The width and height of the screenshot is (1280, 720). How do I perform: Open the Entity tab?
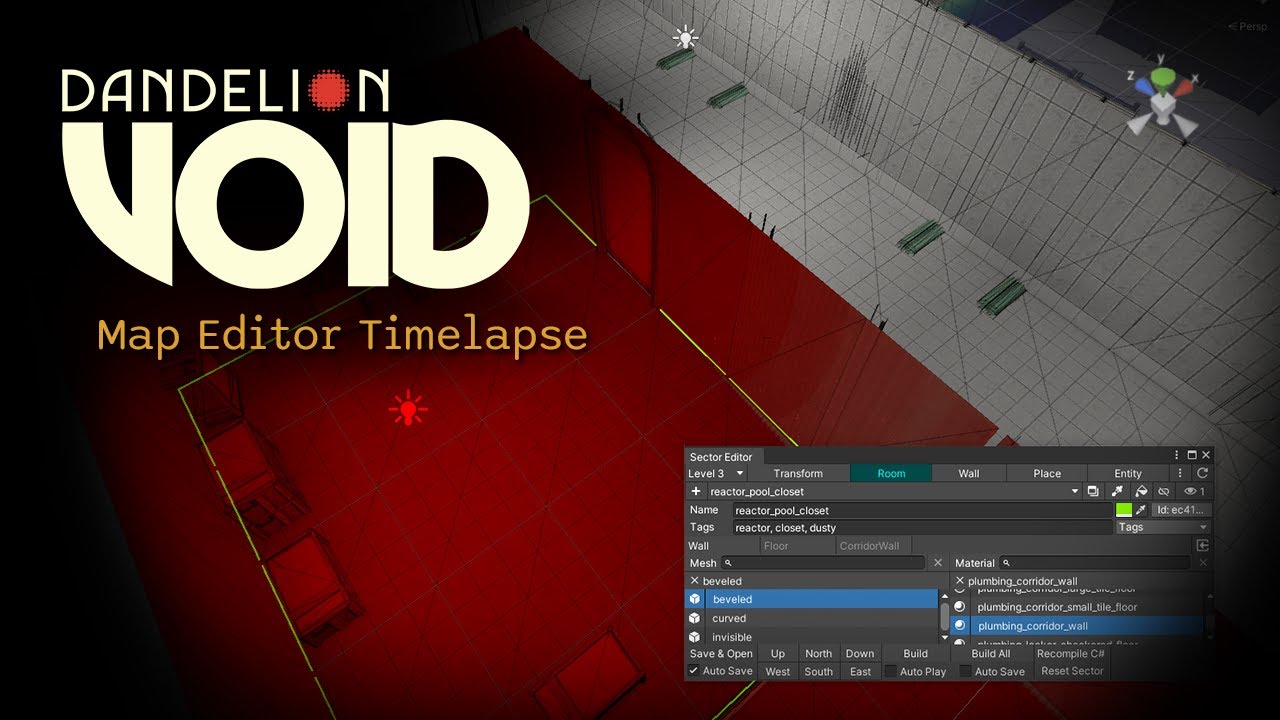tap(1128, 474)
